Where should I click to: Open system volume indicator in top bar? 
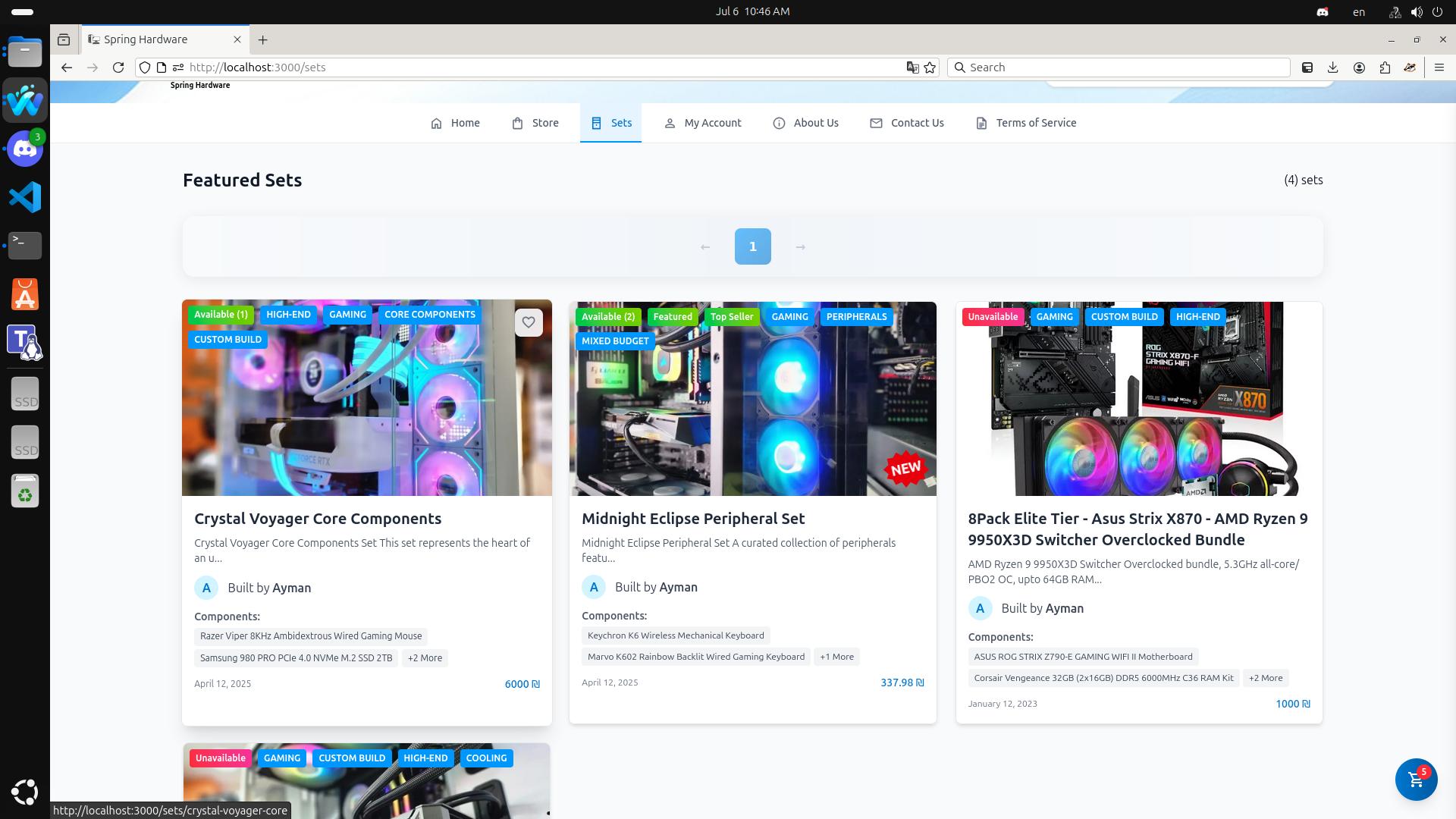click(1416, 11)
